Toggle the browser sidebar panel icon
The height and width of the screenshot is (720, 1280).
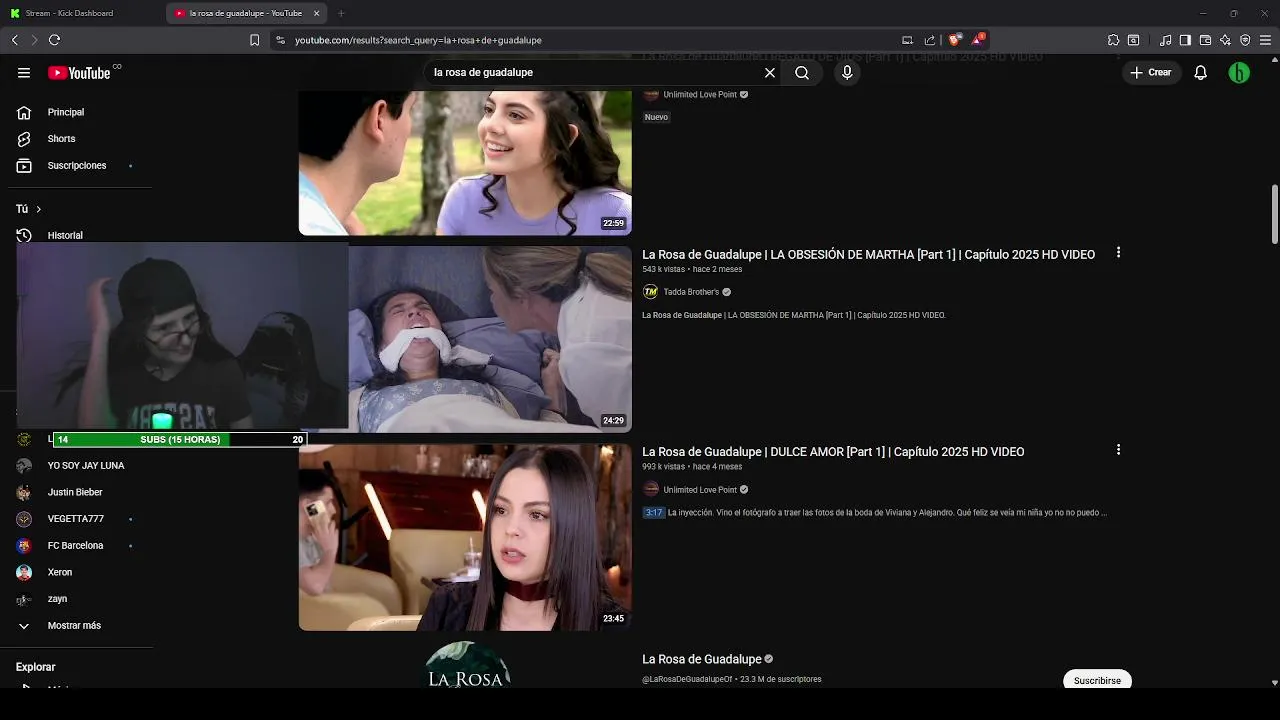[1185, 40]
